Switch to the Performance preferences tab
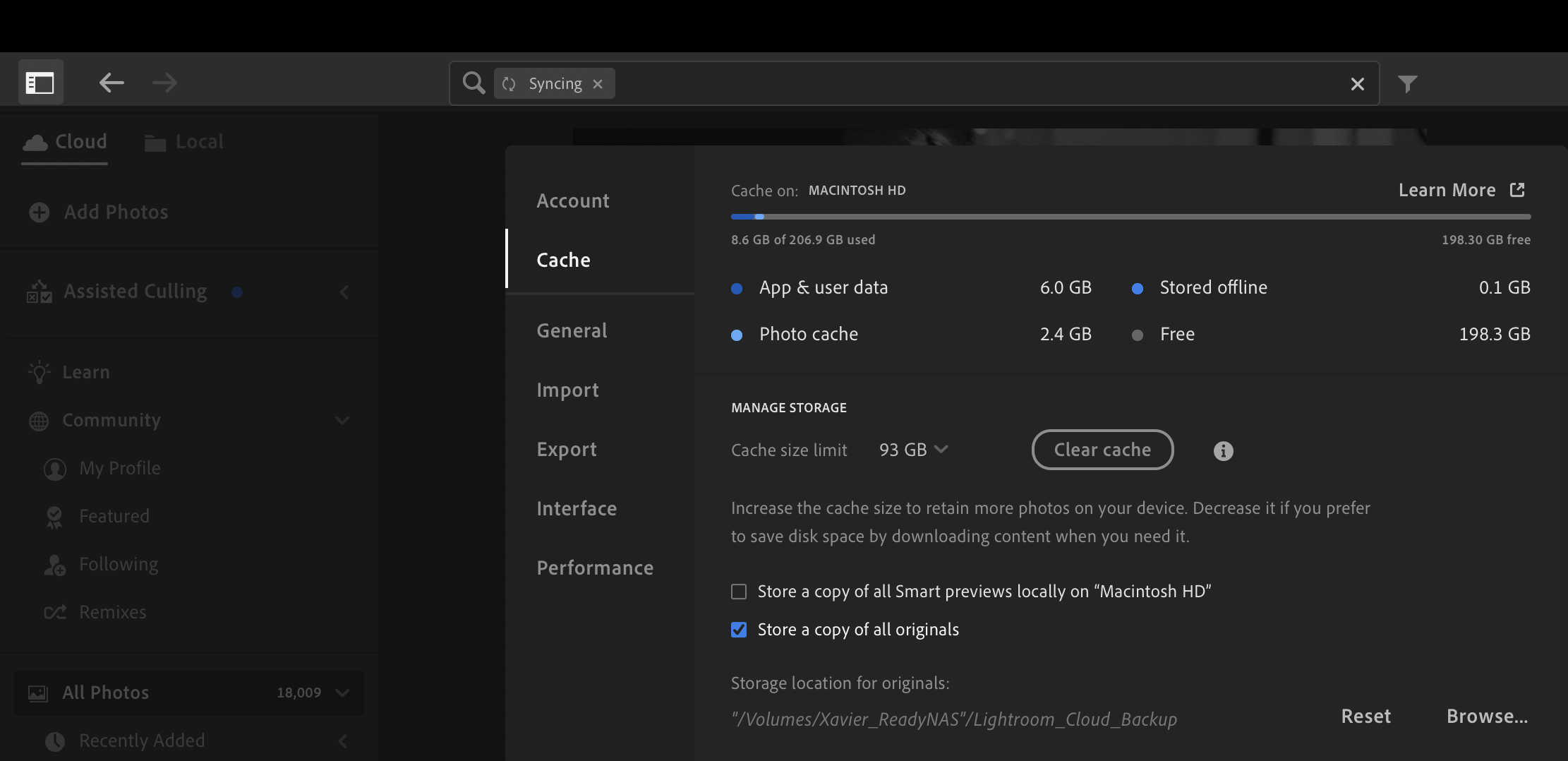The height and width of the screenshot is (761, 1568). pyautogui.click(x=595, y=568)
